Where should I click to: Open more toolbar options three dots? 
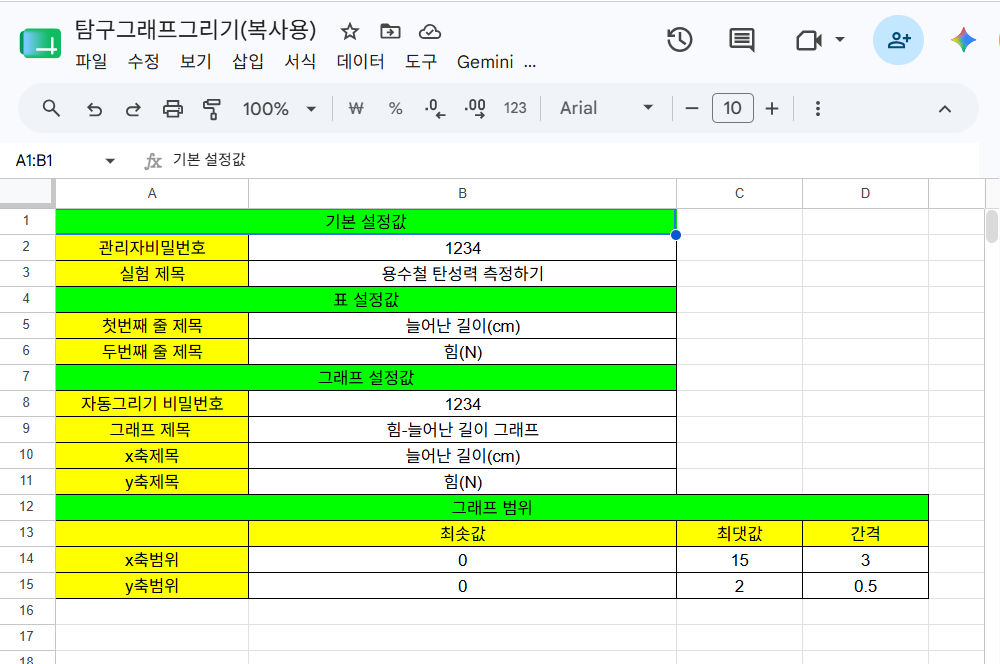[x=818, y=108]
